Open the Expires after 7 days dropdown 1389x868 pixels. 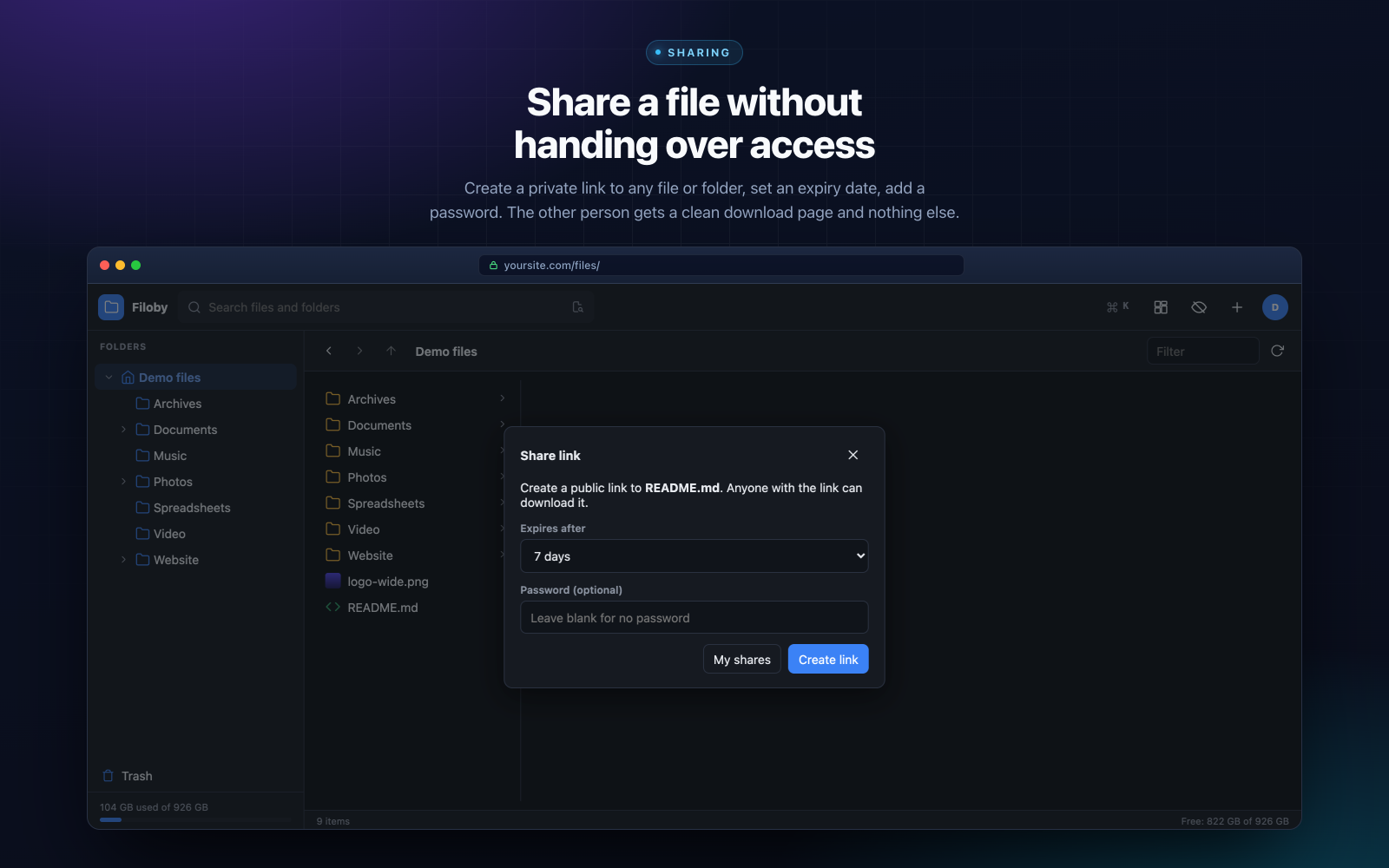pyautogui.click(x=694, y=556)
